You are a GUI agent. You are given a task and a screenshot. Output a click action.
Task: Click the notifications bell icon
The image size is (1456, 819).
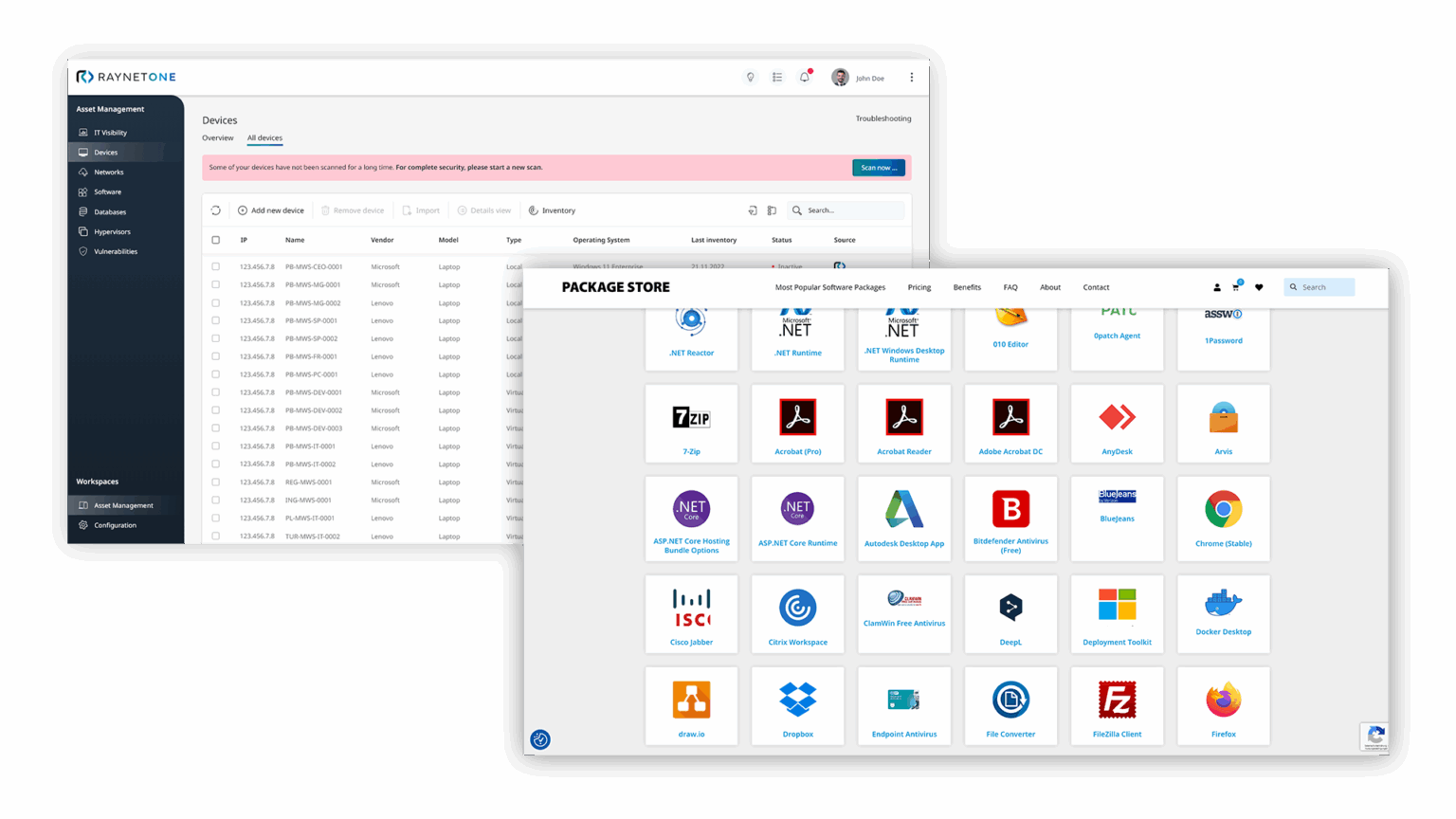click(804, 77)
